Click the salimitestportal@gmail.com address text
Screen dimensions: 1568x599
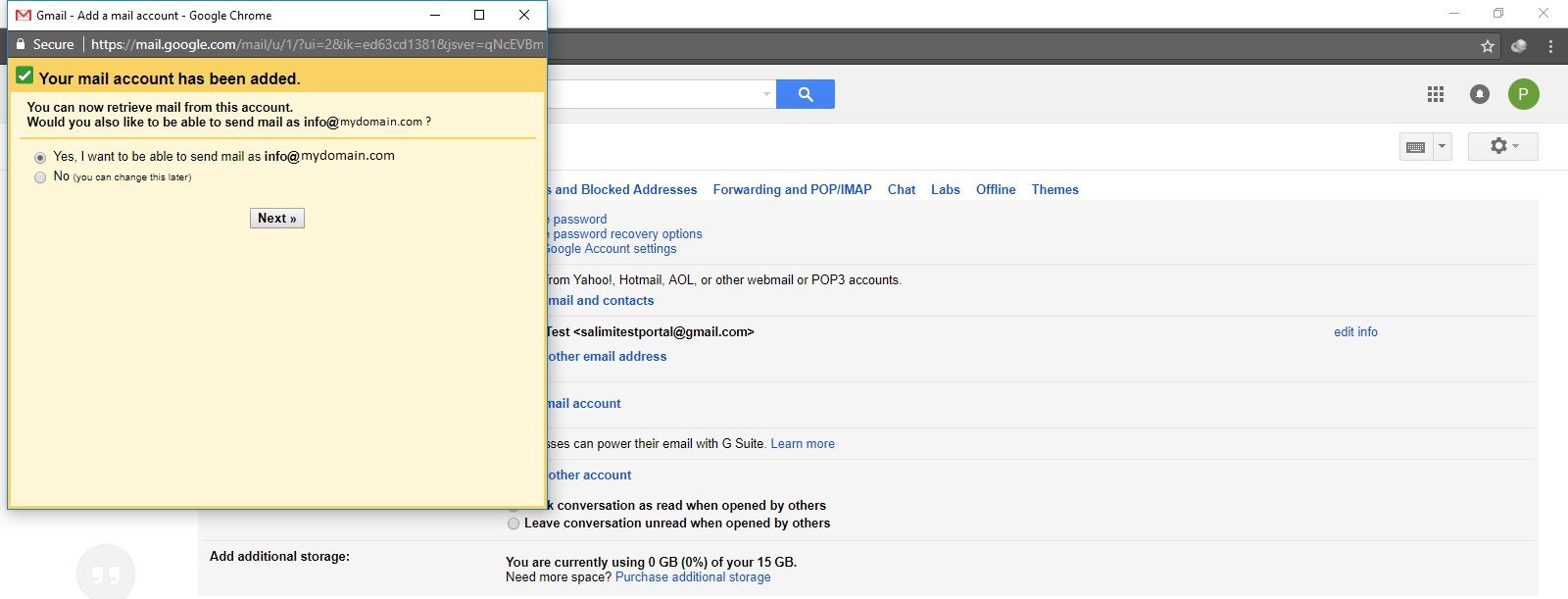click(x=663, y=332)
